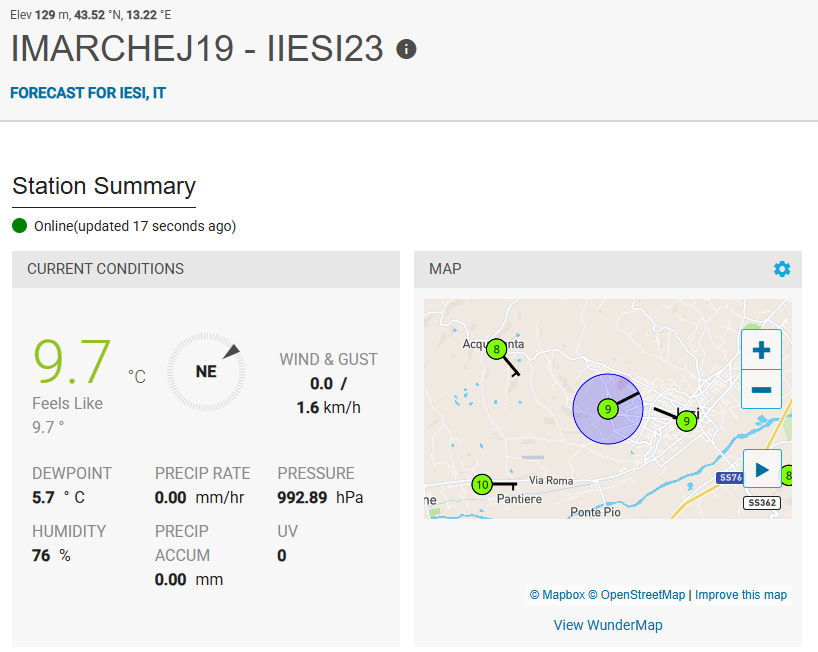Click the SS362 road badge on map
The image size is (818, 652).
[x=762, y=503]
